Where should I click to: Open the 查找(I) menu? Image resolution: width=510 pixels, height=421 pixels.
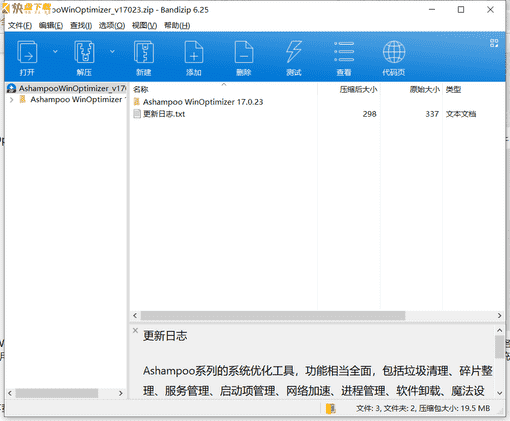pyautogui.click(x=81, y=25)
